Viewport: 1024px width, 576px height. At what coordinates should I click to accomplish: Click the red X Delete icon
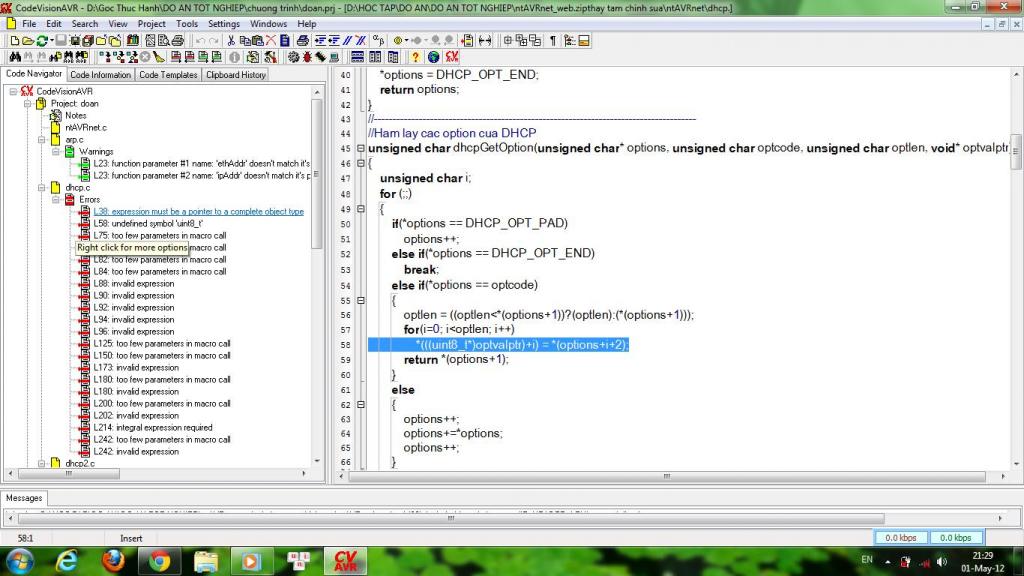271,40
